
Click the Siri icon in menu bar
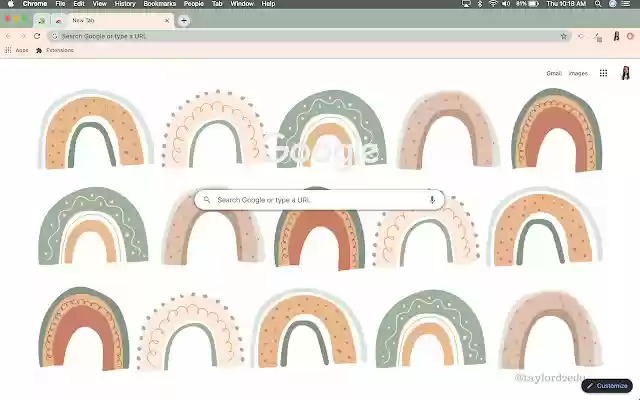[612, 4]
